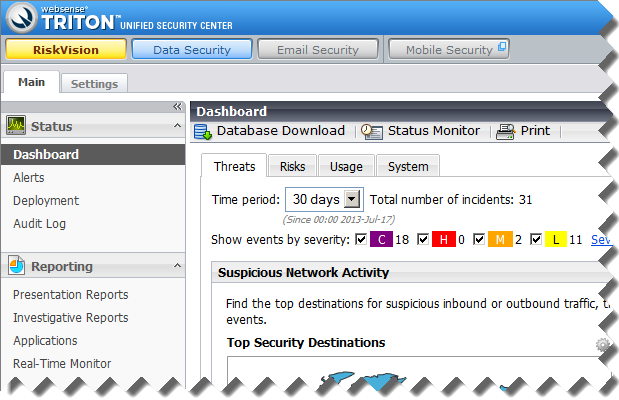Open Presentation Reports
The image size is (619, 400).
[71, 295]
